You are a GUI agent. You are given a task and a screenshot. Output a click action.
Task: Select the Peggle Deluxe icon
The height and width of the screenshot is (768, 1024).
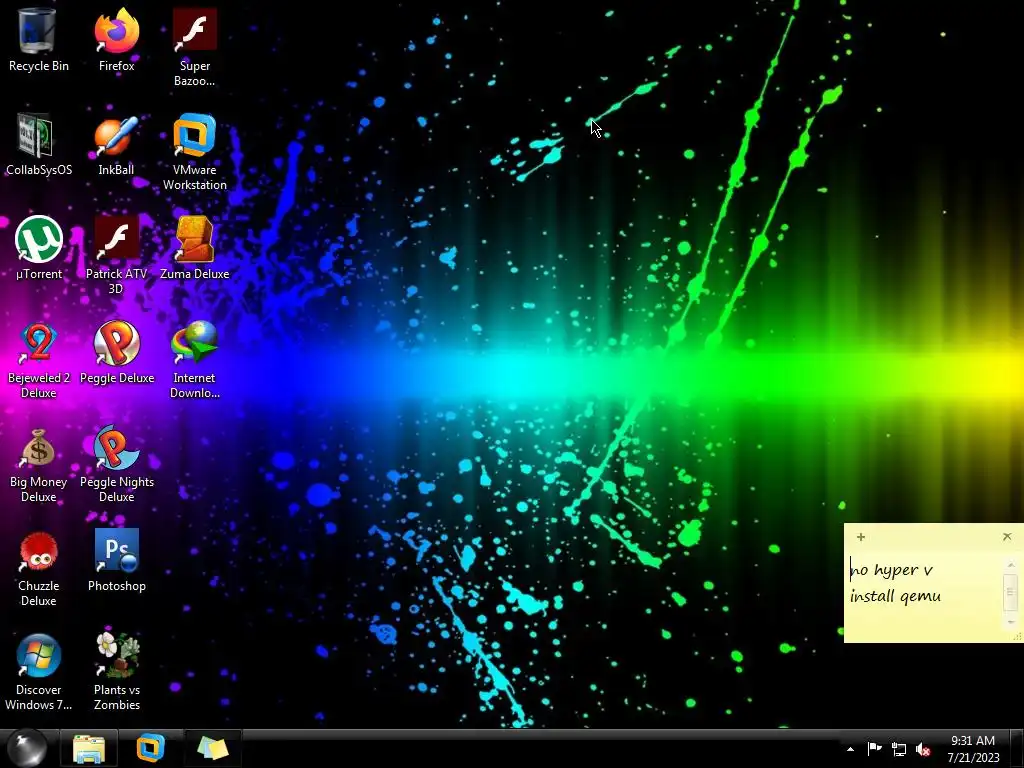point(116,353)
